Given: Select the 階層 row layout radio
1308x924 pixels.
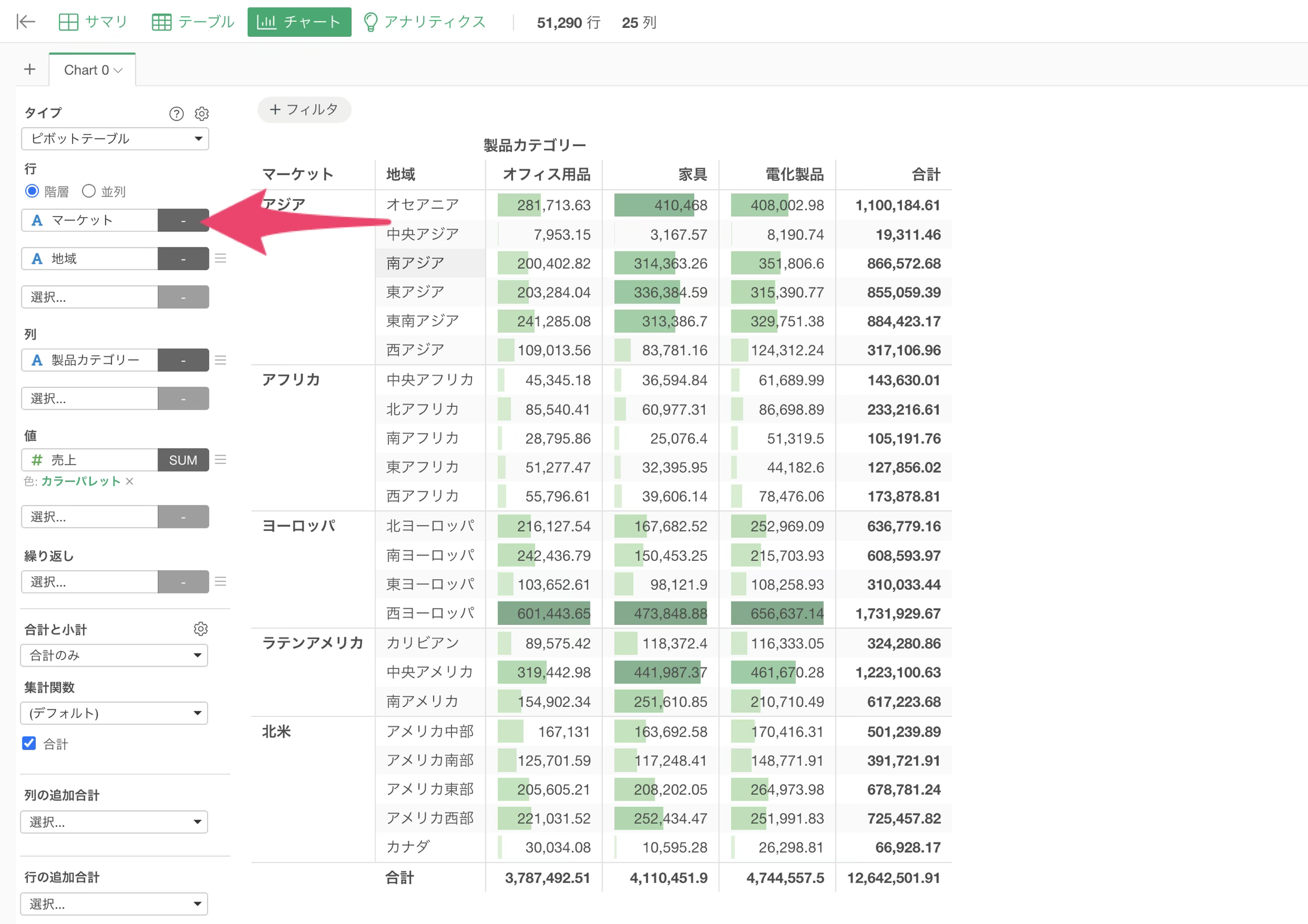Looking at the screenshot, I should pyautogui.click(x=32, y=191).
